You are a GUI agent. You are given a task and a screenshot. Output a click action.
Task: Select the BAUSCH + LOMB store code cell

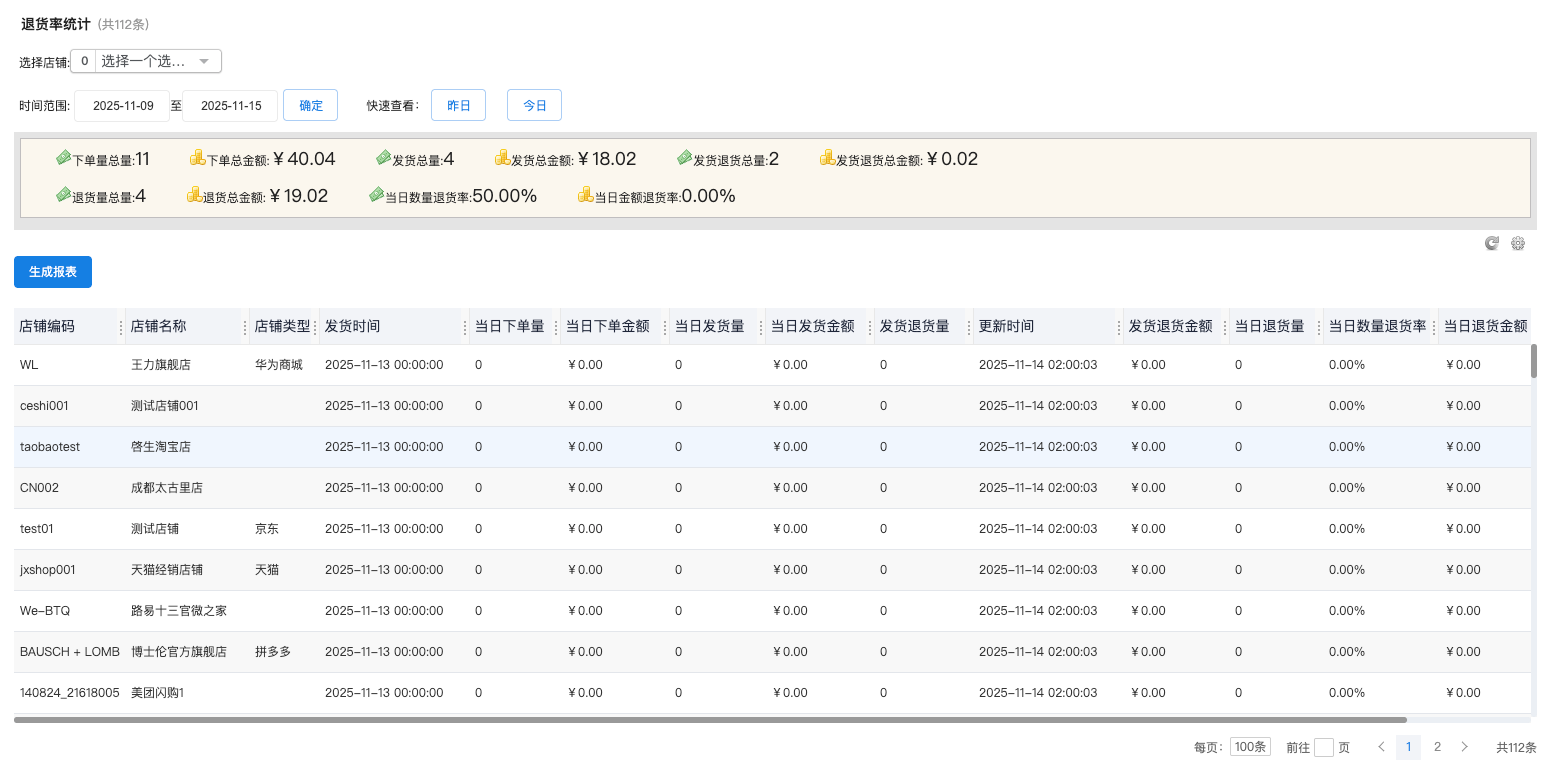tap(70, 652)
